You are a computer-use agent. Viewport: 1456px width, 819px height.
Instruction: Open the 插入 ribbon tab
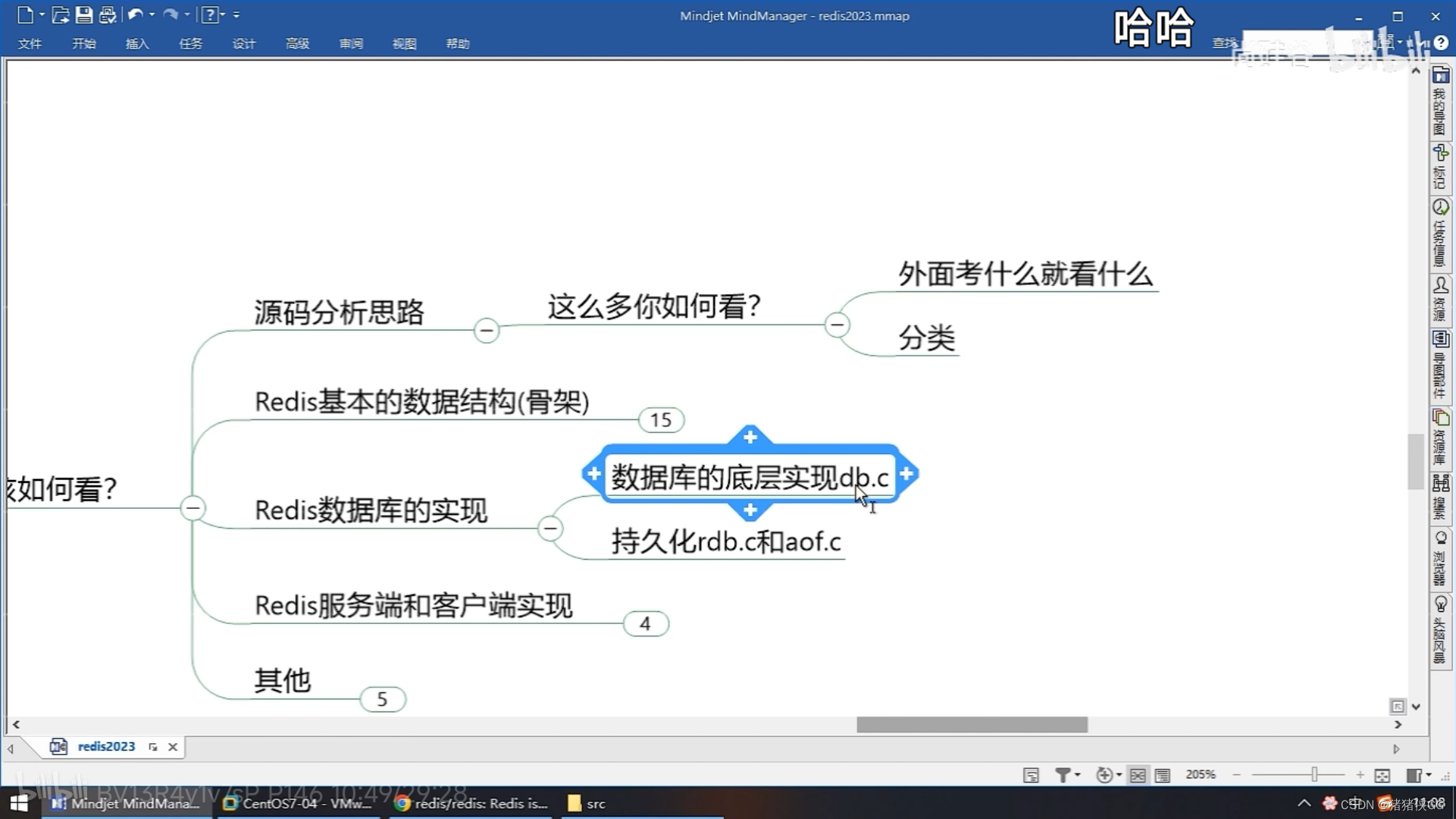click(x=137, y=43)
